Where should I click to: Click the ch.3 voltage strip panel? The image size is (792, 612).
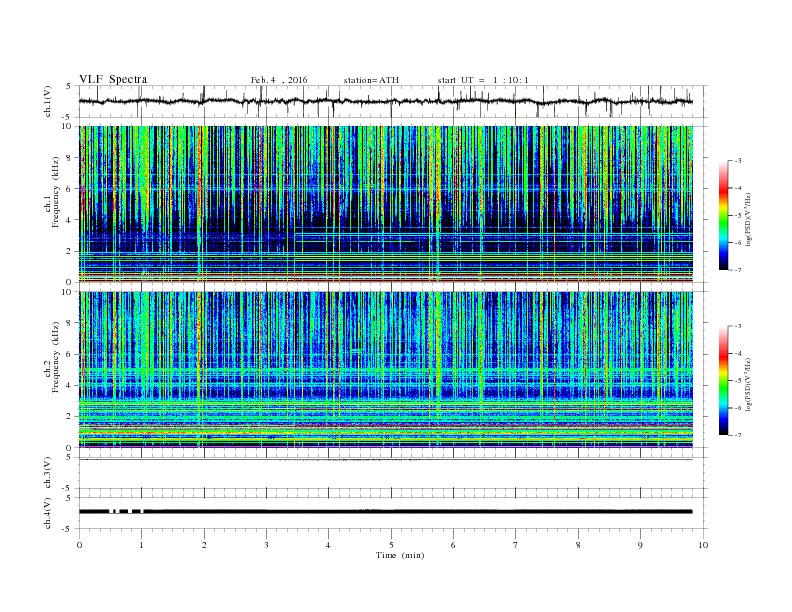click(393, 473)
